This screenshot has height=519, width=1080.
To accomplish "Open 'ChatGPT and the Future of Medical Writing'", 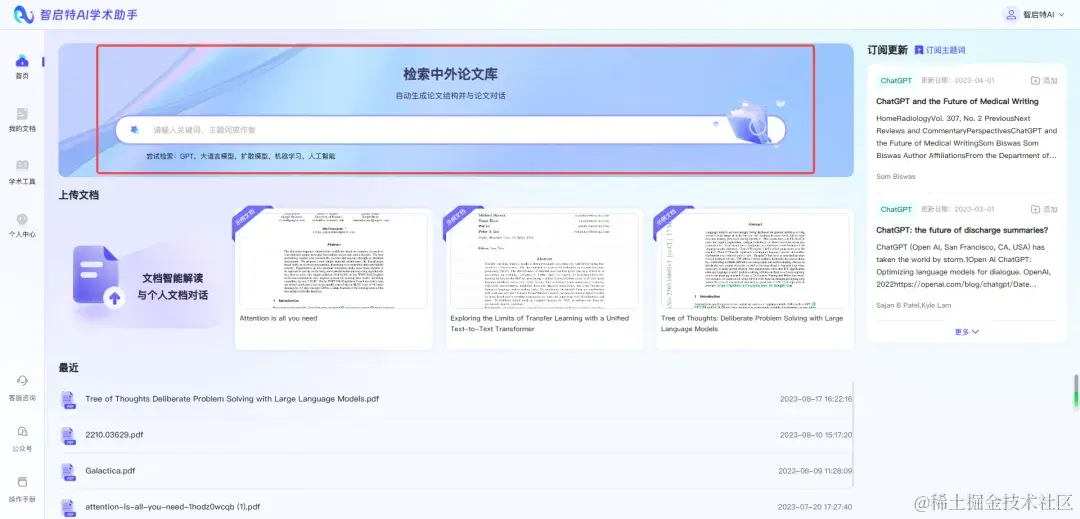I will 957,101.
